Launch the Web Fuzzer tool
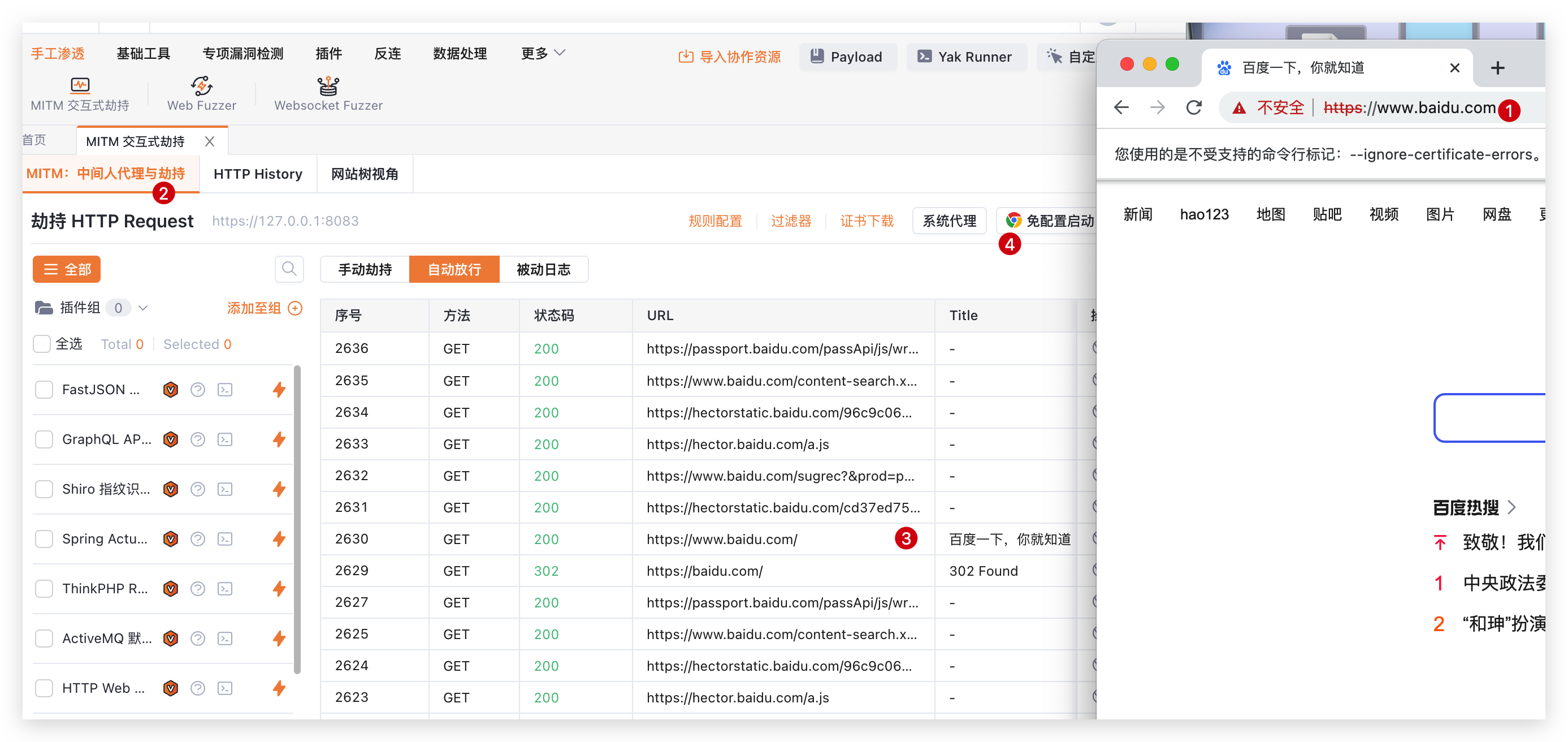1568x742 pixels. click(201, 85)
